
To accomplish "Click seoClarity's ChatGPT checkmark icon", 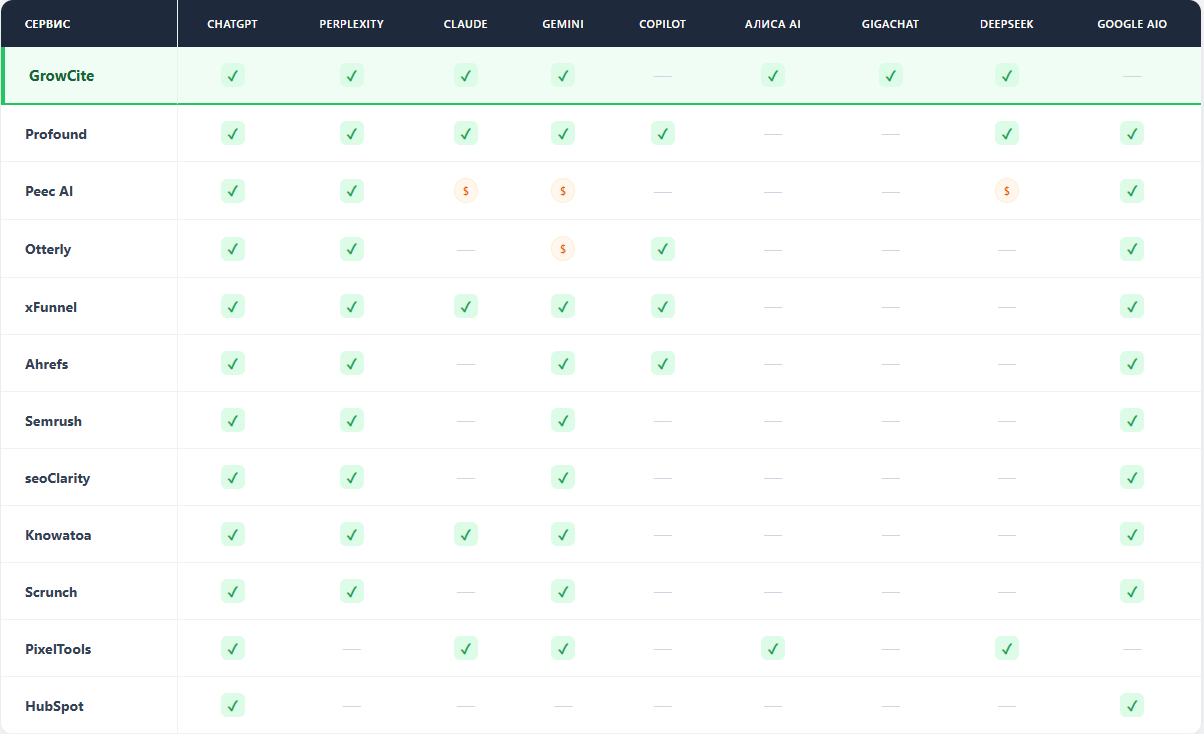I will [x=233, y=477].
